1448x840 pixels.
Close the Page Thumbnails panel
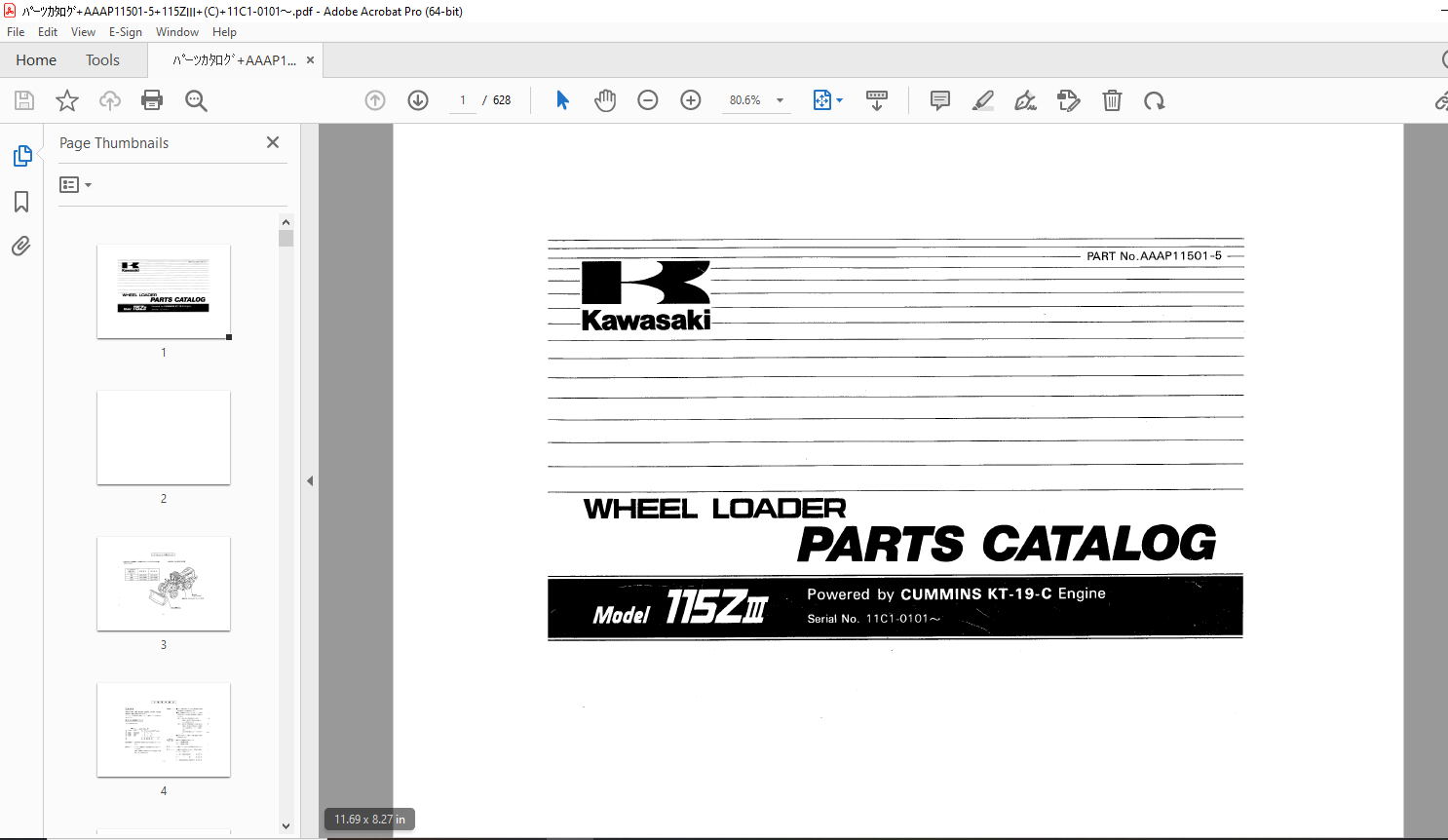coord(273,142)
